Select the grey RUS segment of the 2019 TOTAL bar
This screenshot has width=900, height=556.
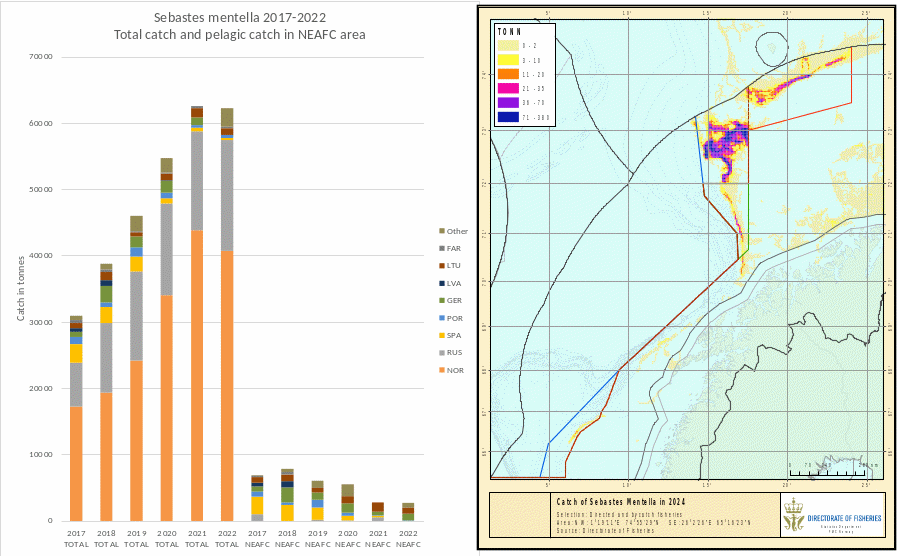click(x=137, y=316)
